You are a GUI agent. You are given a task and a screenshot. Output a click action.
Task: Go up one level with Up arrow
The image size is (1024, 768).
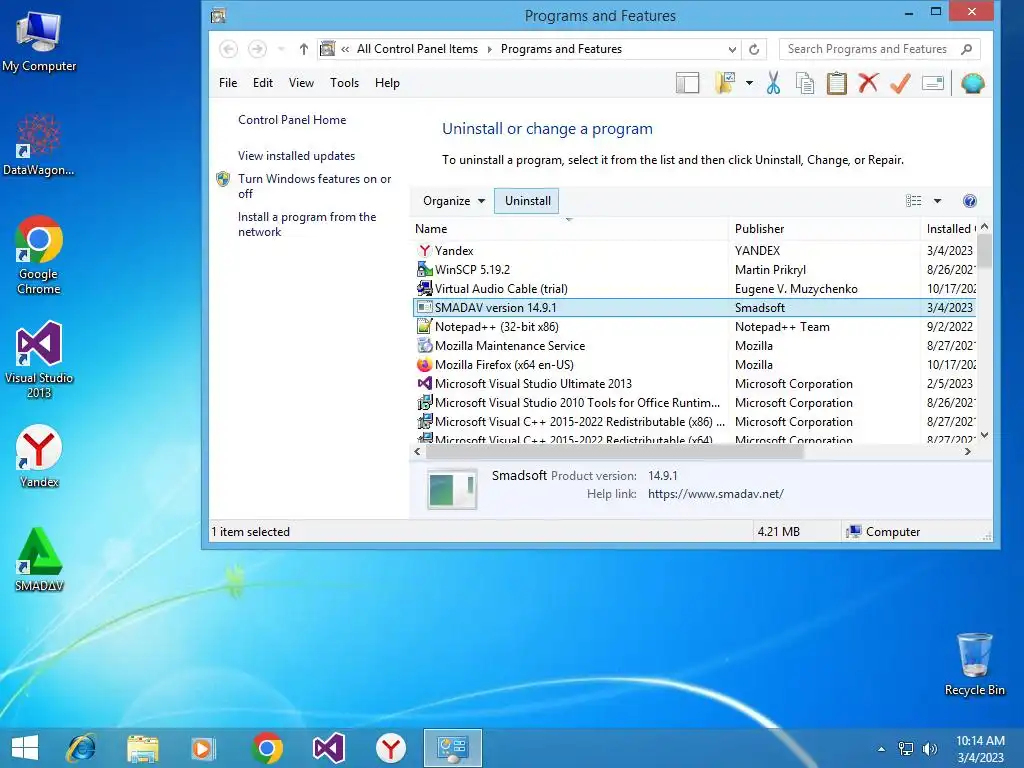304,49
